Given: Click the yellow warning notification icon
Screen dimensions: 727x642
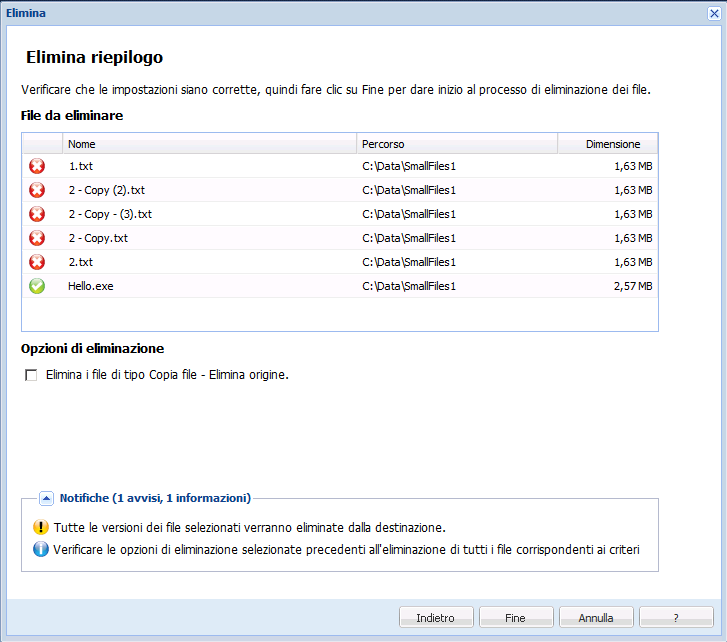Looking at the screenshot, I should pos(41,527).
